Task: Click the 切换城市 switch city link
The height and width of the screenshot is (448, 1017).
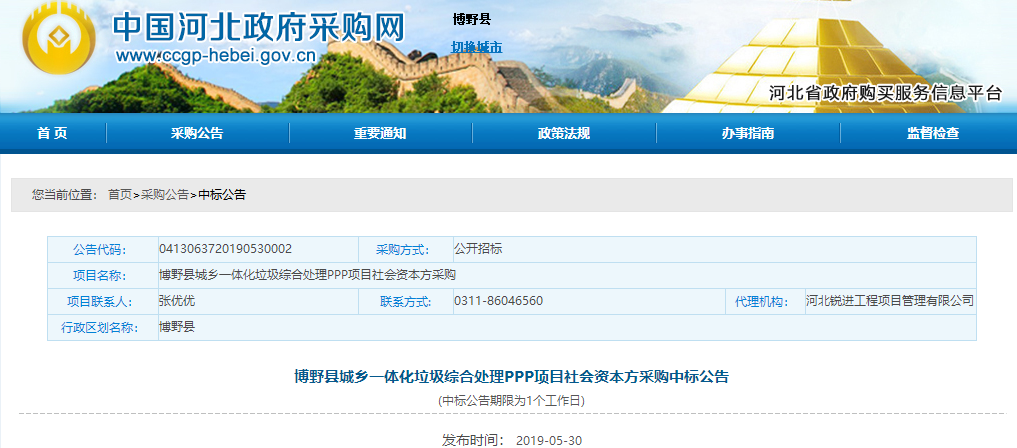Action: pyautogui.click(x=476, y=47)
